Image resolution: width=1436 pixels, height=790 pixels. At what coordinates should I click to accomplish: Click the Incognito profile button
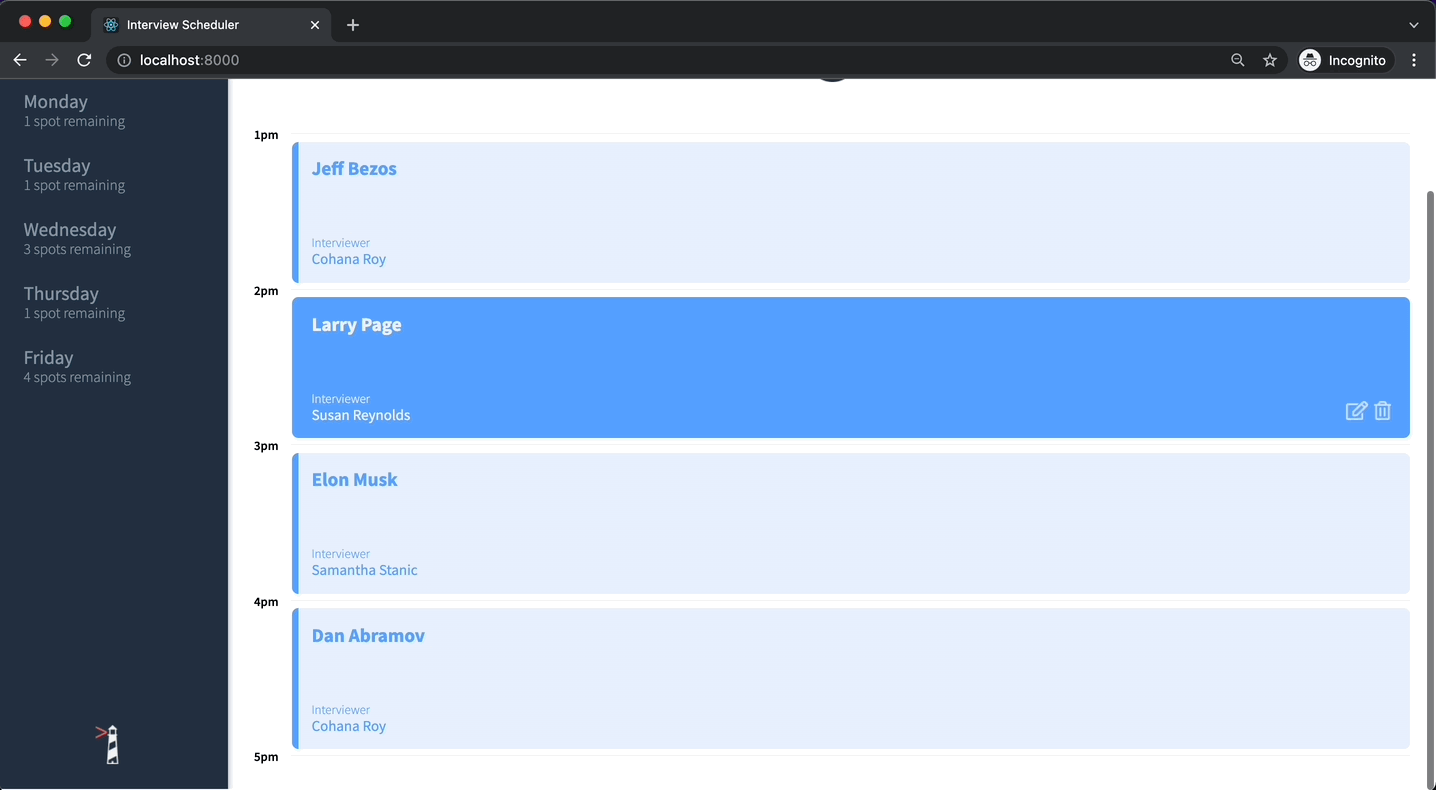(x=1343, y=60)
